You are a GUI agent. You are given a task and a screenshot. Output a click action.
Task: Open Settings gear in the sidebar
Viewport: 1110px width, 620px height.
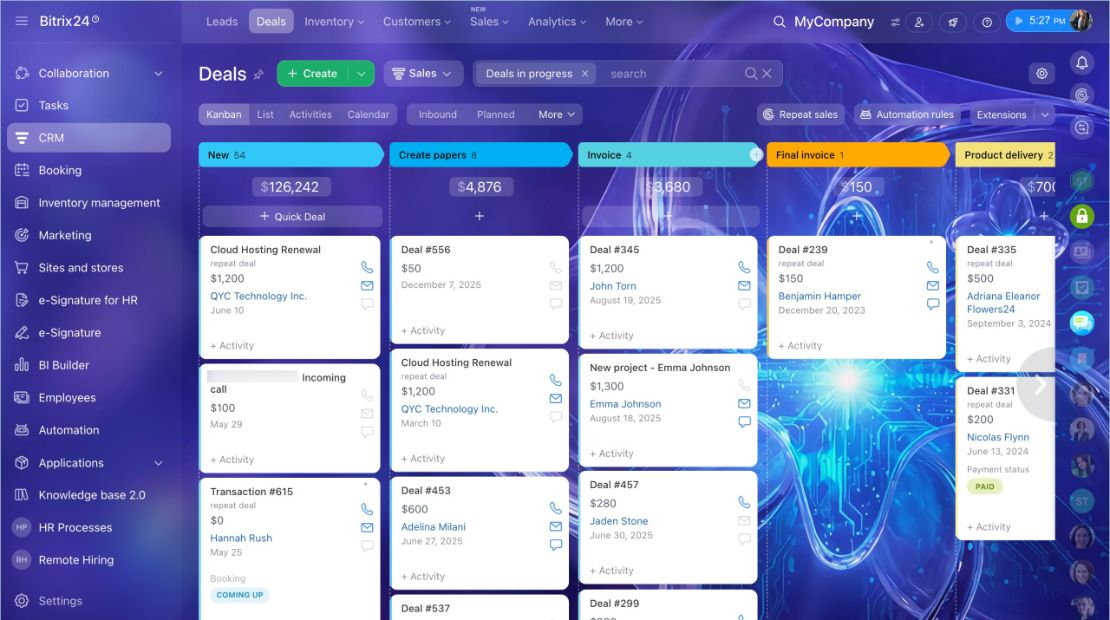(22, 601)
